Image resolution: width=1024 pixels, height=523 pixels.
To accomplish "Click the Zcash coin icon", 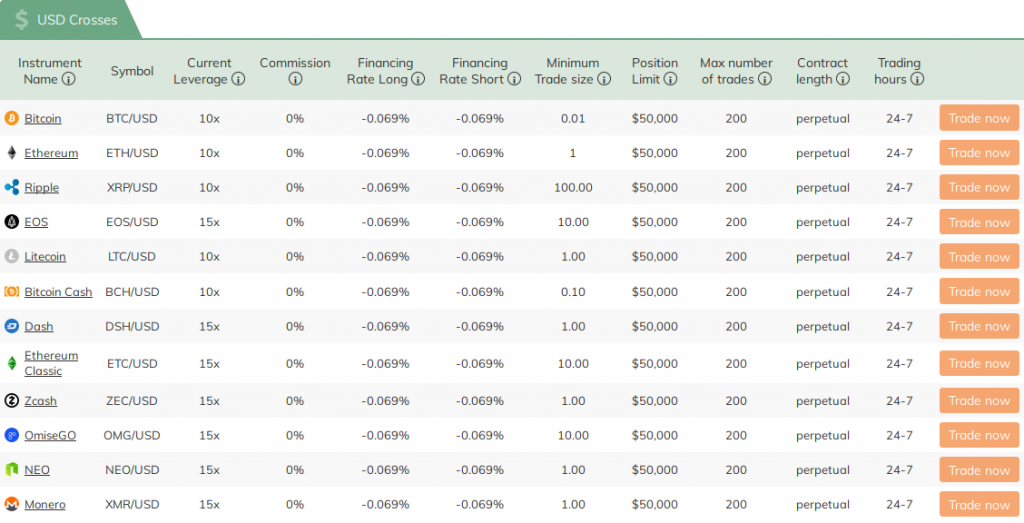I will [x=12, y=401].
